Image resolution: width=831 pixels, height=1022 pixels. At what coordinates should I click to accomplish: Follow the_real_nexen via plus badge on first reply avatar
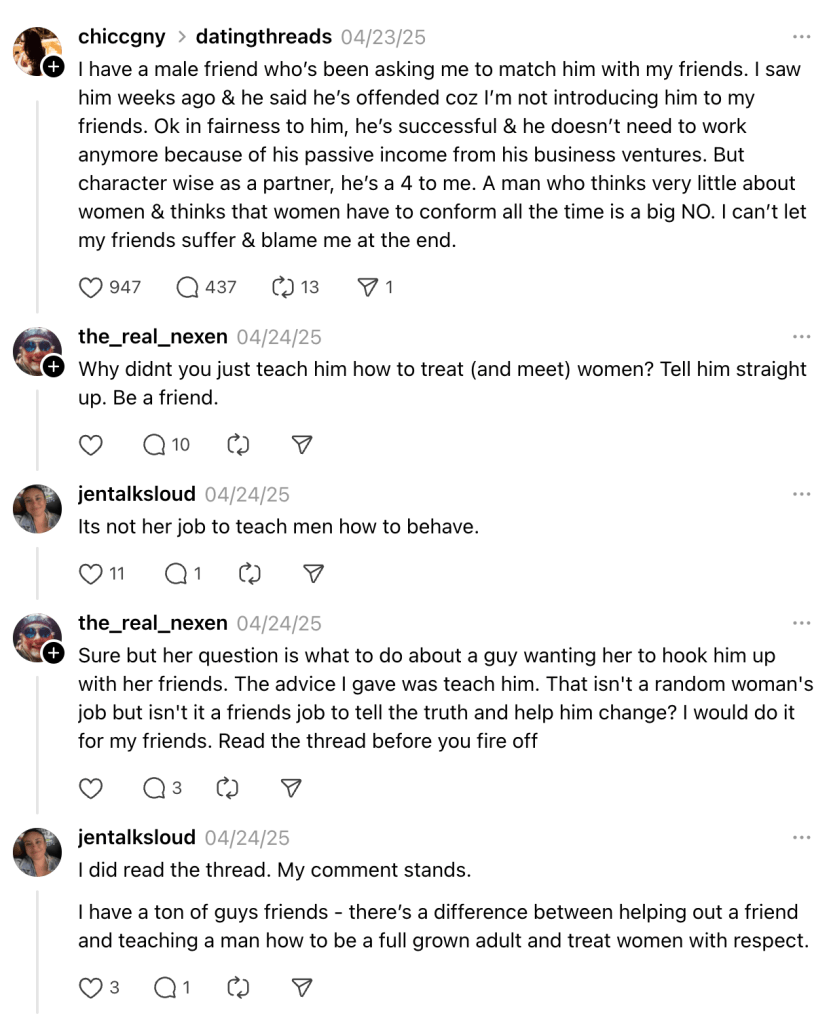point(54,367)
